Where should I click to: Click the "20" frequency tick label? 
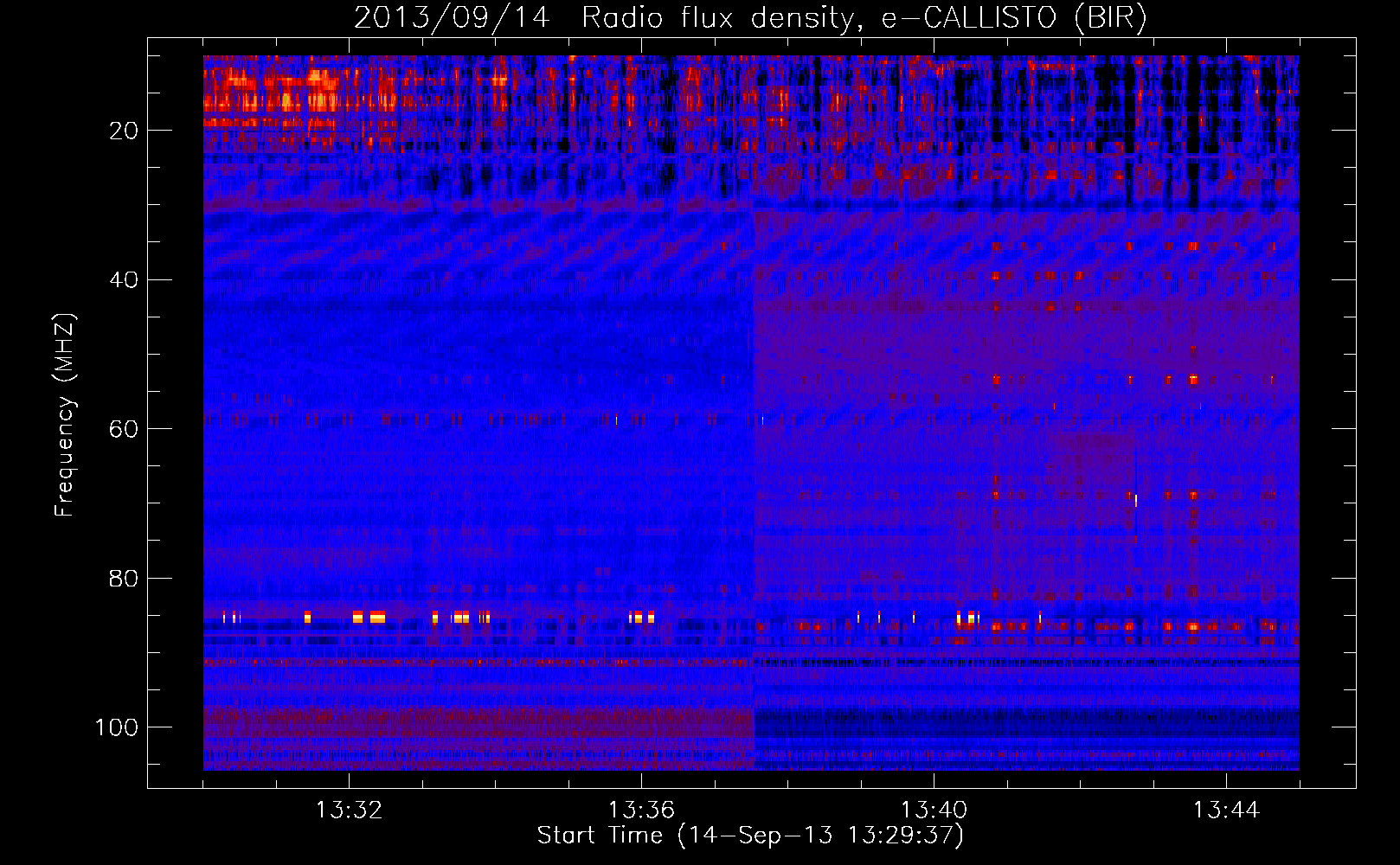point(125,131)
